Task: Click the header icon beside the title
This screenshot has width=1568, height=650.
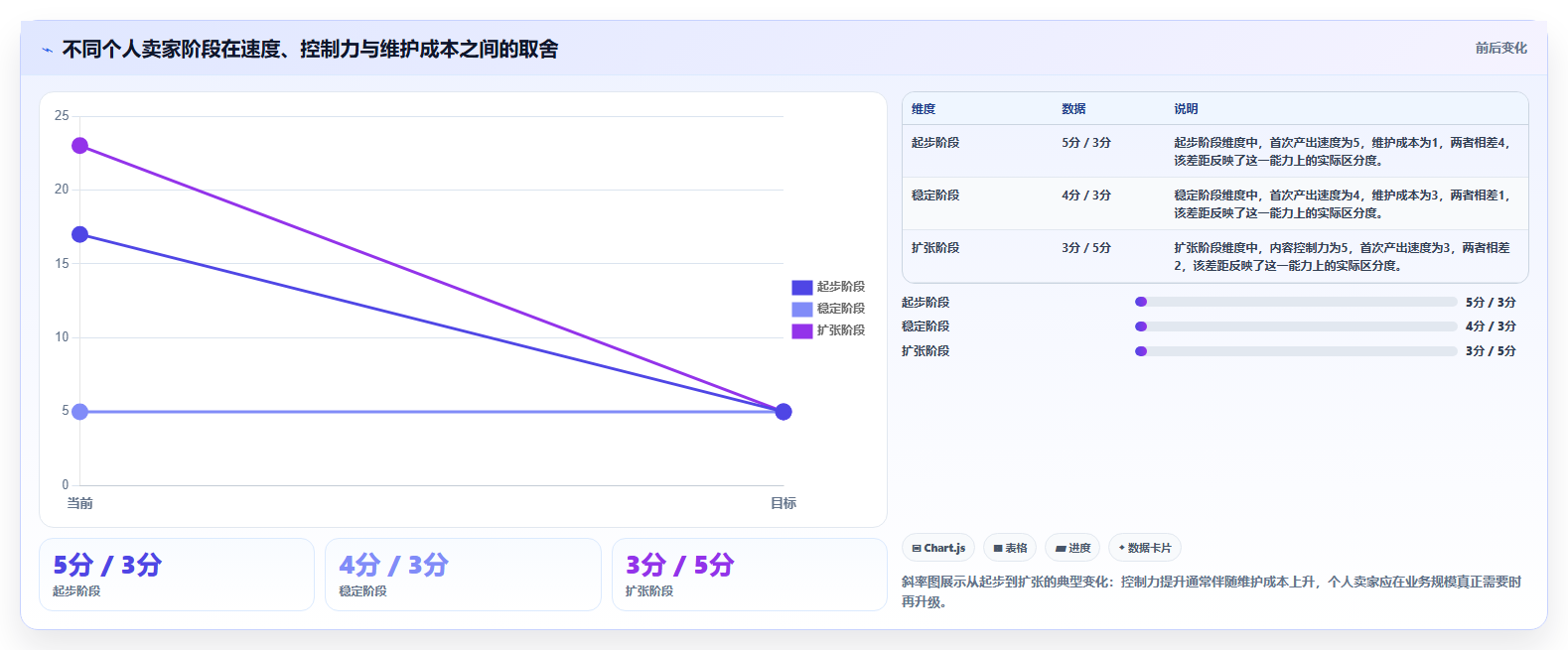Action: point(47,50)
